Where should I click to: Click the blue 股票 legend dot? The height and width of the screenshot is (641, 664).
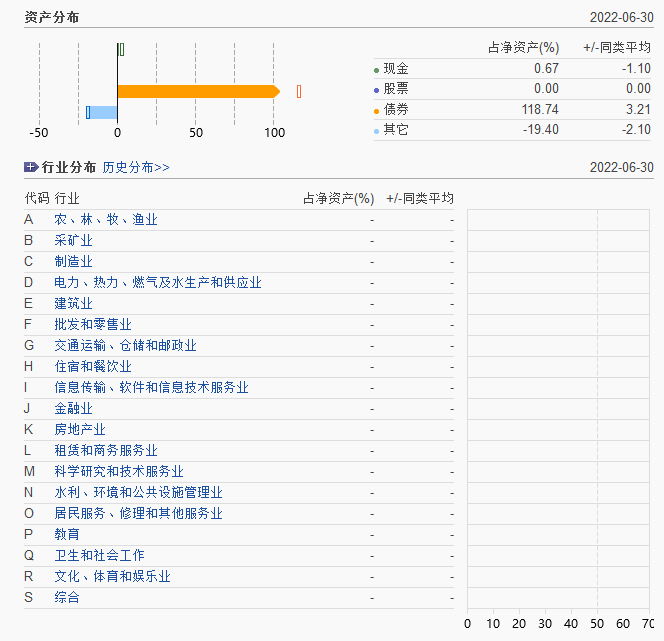click(376, 90)
